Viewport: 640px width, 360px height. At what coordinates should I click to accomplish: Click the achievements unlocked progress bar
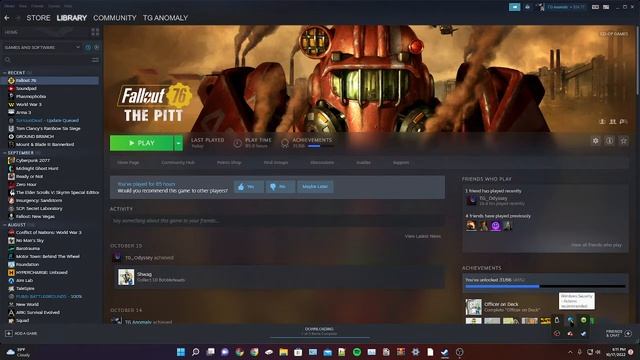(545, 287)
